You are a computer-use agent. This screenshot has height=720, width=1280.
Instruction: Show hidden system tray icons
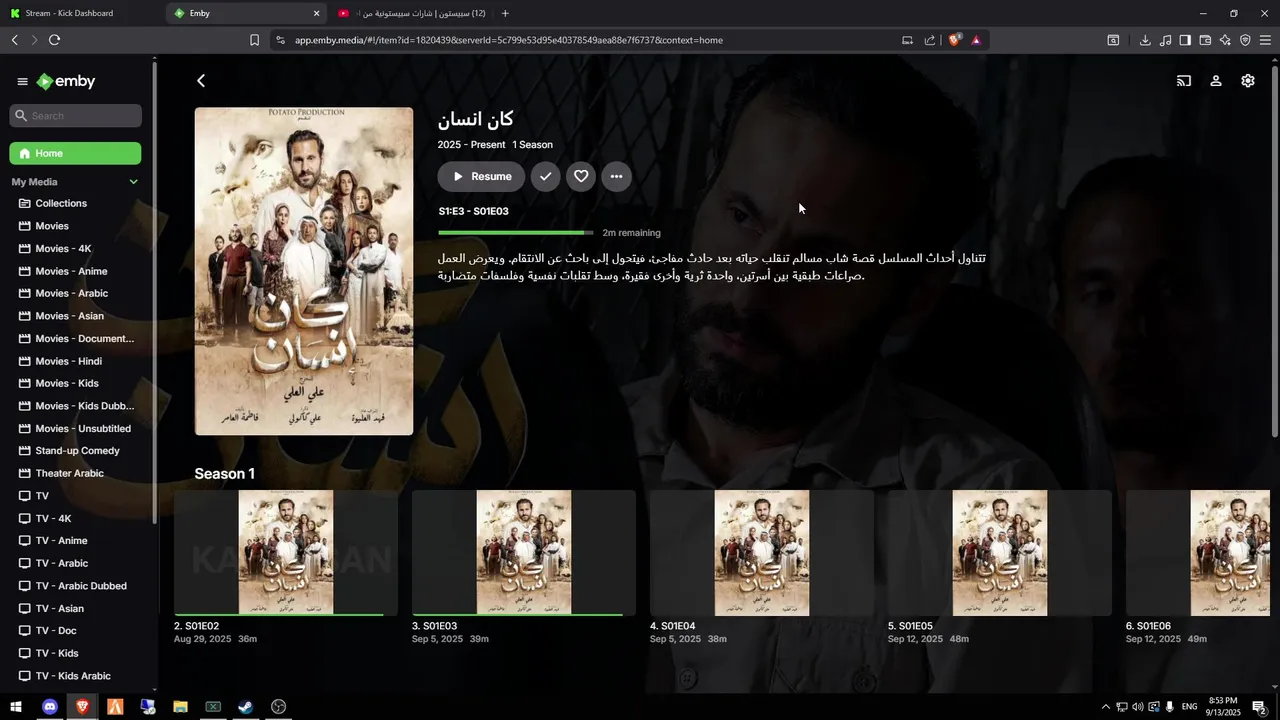(x=1105, y=706)
